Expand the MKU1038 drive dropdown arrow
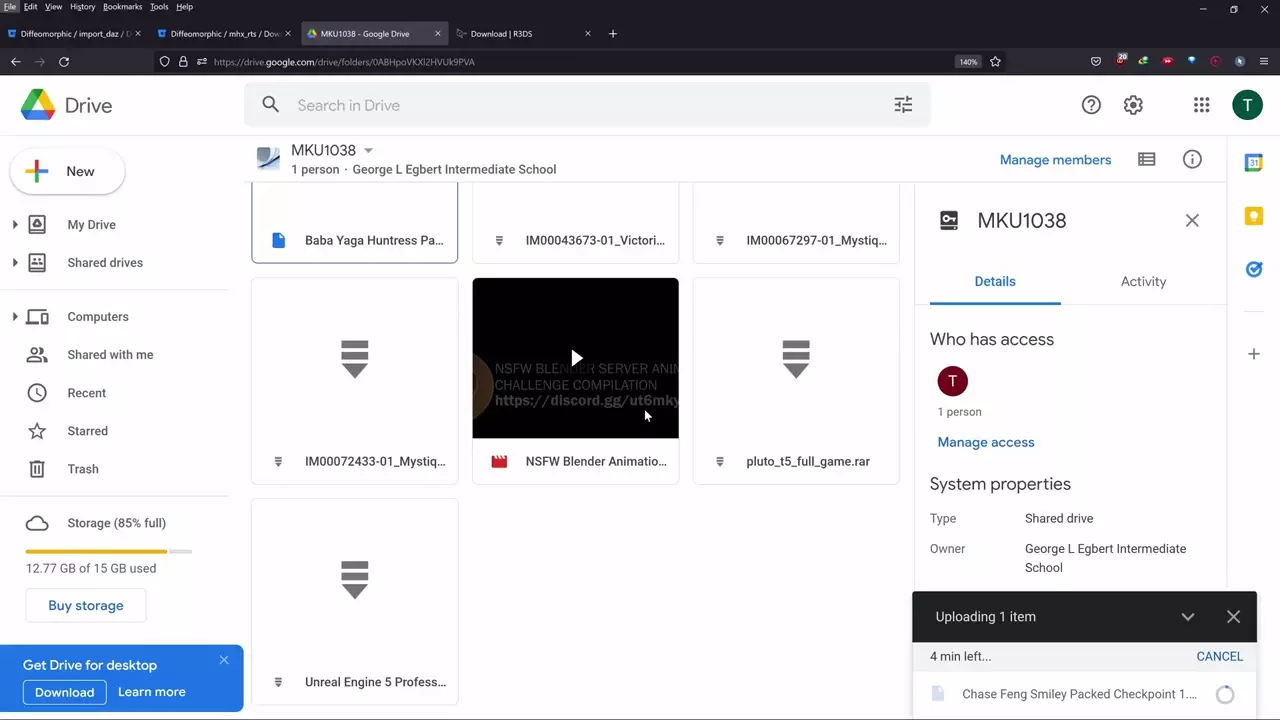 (368, 151)
